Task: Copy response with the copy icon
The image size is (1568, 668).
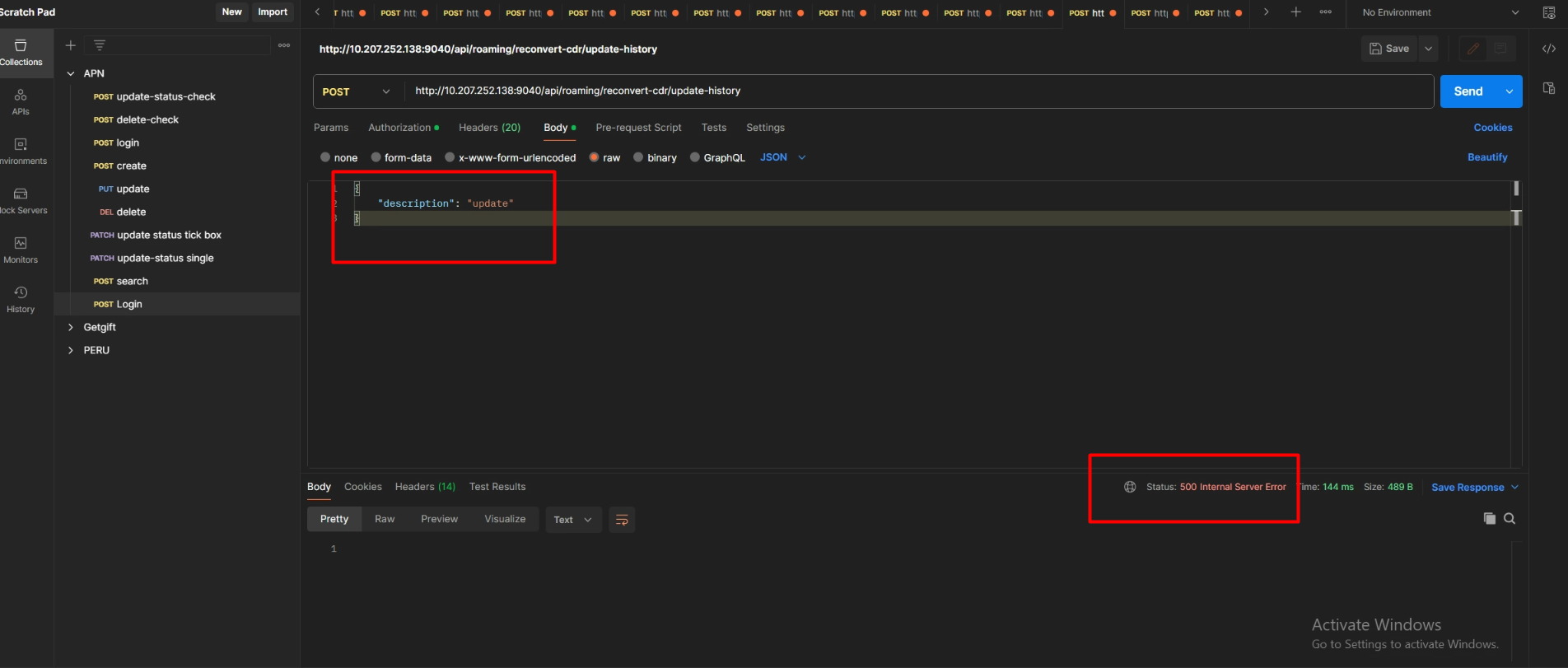Action: 1489,519
